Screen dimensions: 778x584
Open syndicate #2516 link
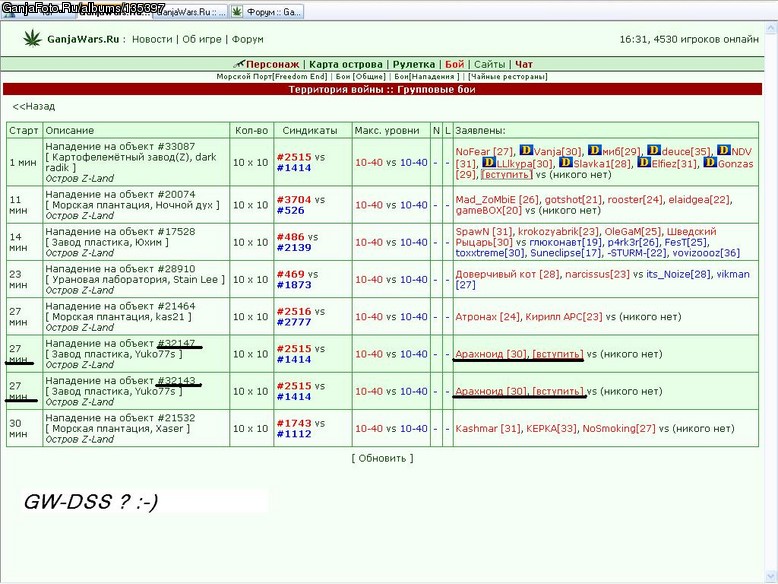294,311
